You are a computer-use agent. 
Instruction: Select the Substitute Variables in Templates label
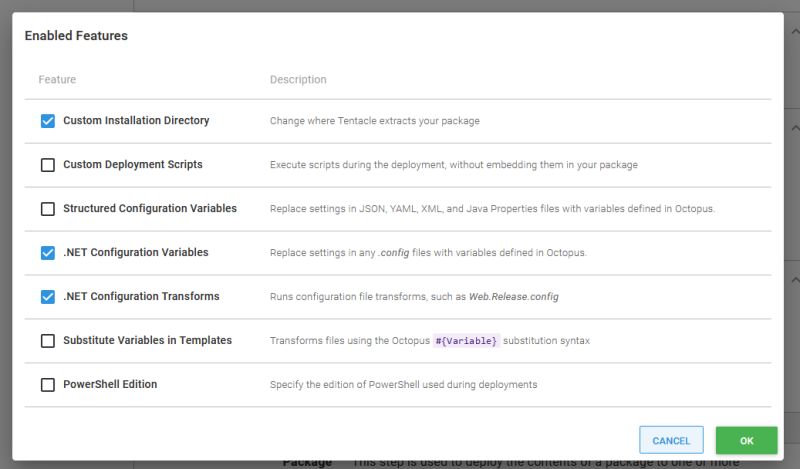[147, 340]
